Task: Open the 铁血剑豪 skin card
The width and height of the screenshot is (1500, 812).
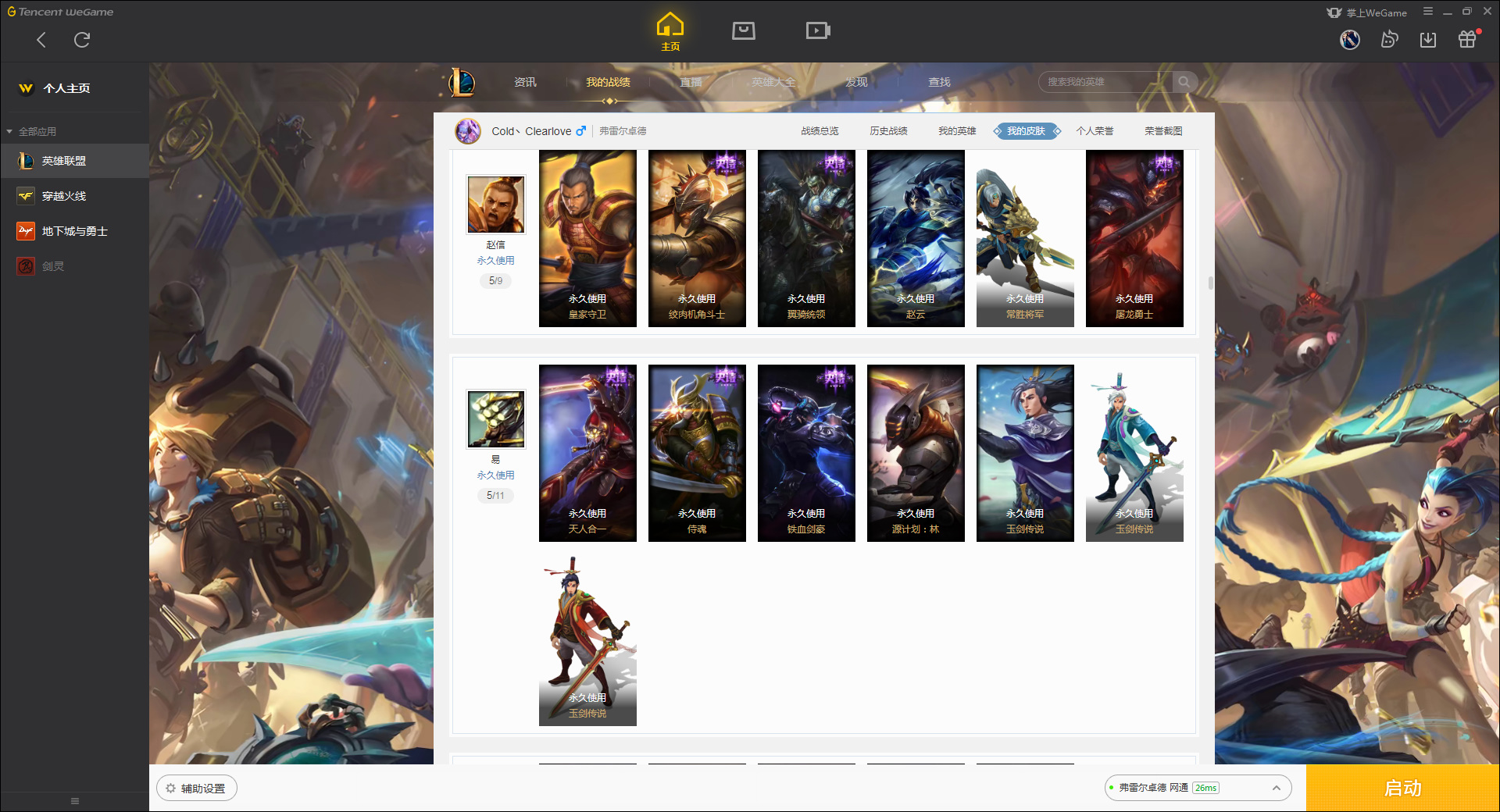Action: click(806, 454)
